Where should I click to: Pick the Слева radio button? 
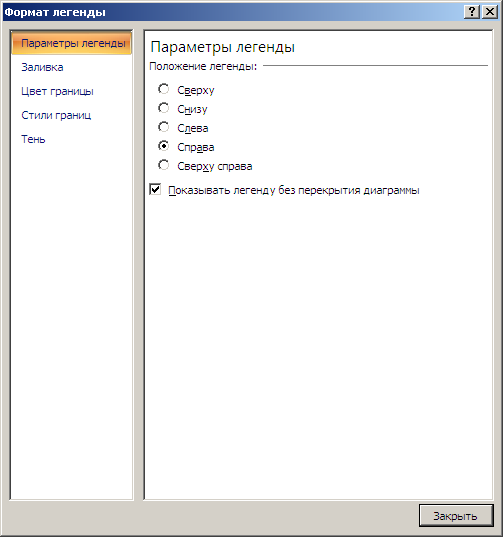pos(164,127)
